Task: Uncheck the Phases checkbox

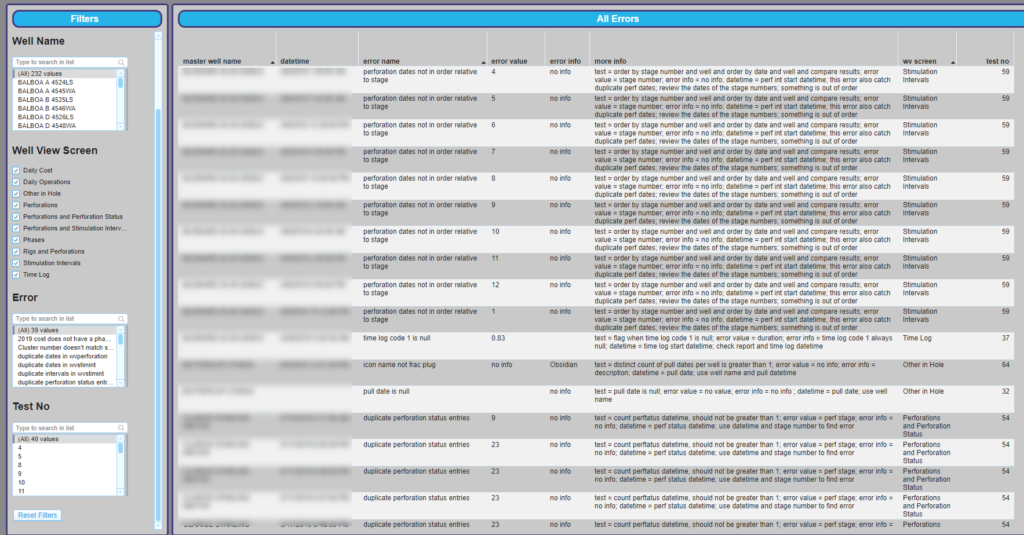Action: [16, 240]
